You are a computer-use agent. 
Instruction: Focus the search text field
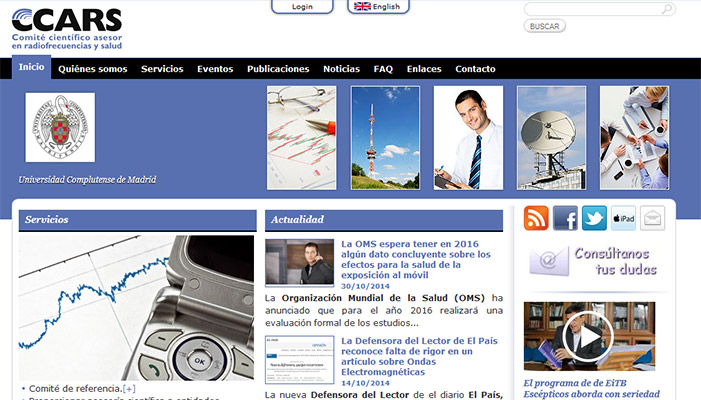[x=599, y=9]
